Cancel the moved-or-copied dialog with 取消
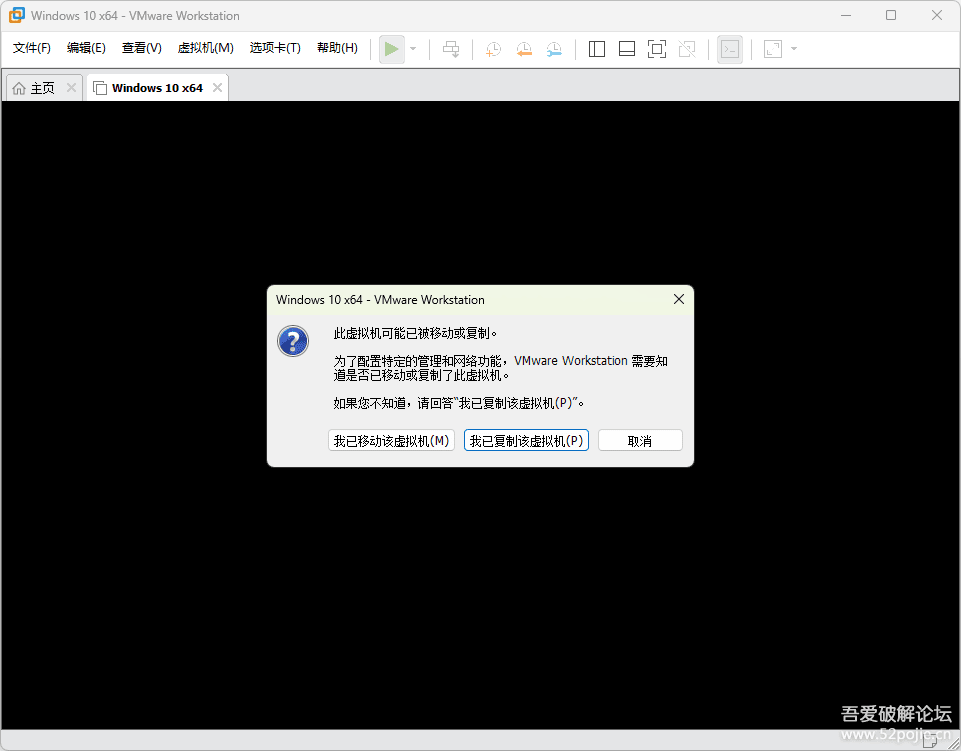The height and width of the screenshot is (751, 961). (640, 440)
